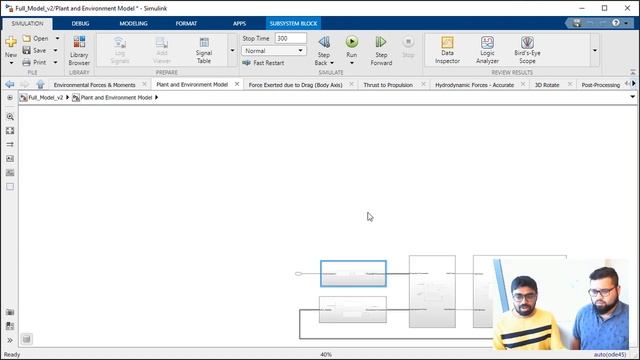Click the Help question mark icon
The width and height of the screenshot is (640, 360).
pos(616,23)
